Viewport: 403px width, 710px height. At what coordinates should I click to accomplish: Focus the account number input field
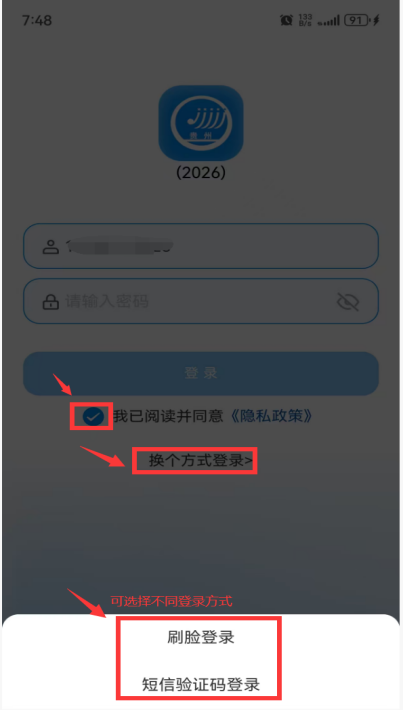click(201, 246)
